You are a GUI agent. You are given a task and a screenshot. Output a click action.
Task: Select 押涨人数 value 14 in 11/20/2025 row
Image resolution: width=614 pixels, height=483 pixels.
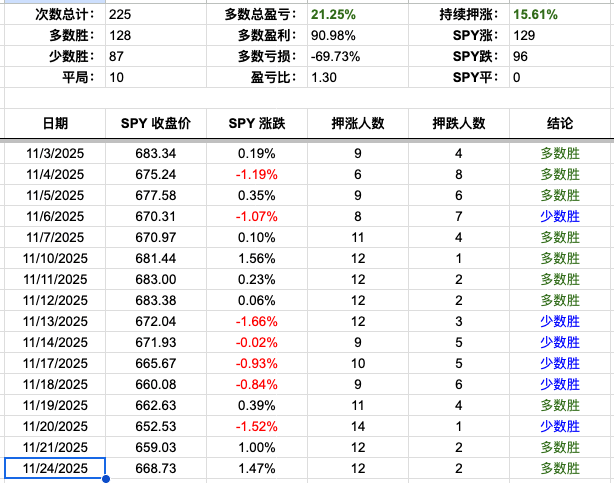click(x=358, y=426)
